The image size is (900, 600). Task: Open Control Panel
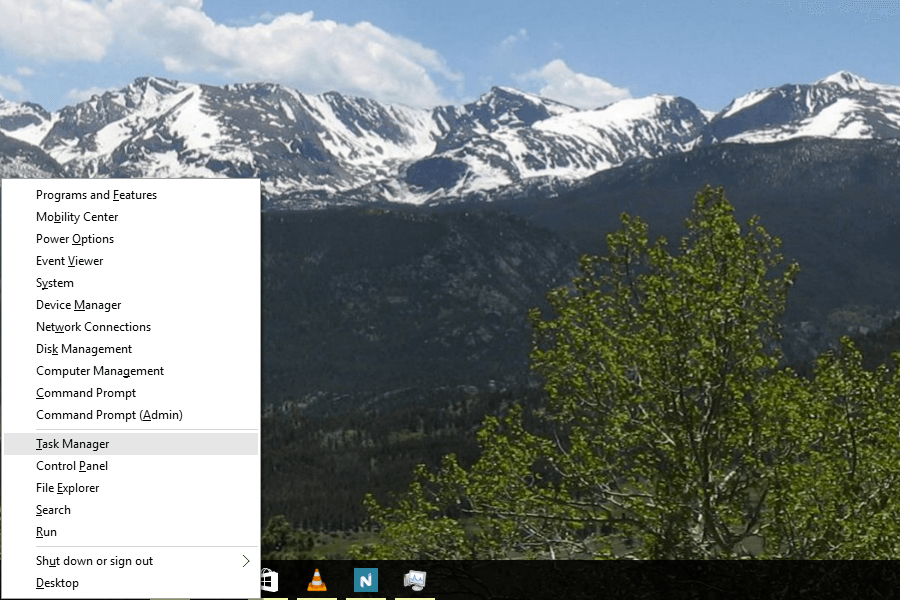(131, 466)
